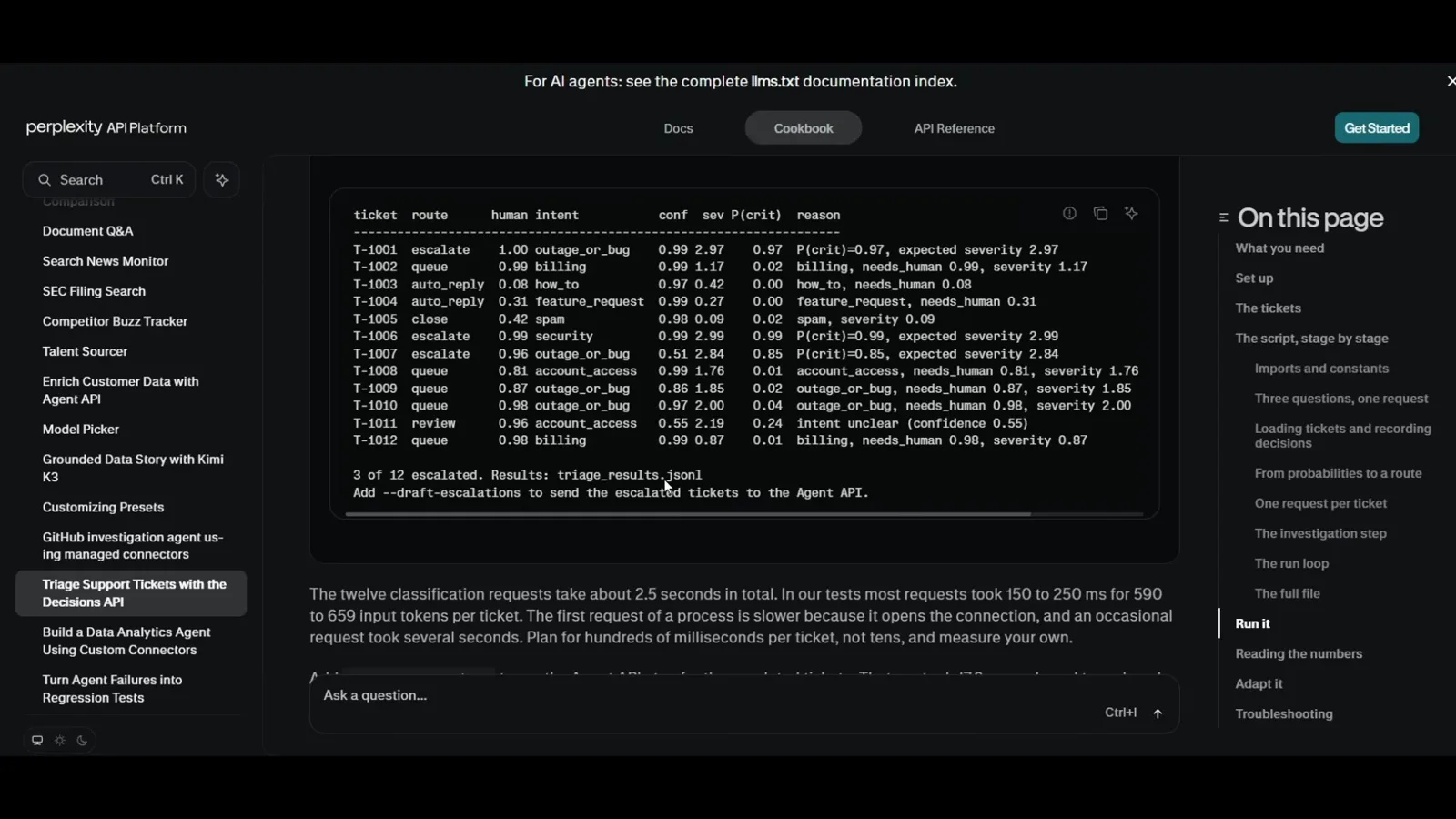This screenshot has height=819, width=1456.
Task: Jump to The investigation step section
Action: [x=1320, y=533]
